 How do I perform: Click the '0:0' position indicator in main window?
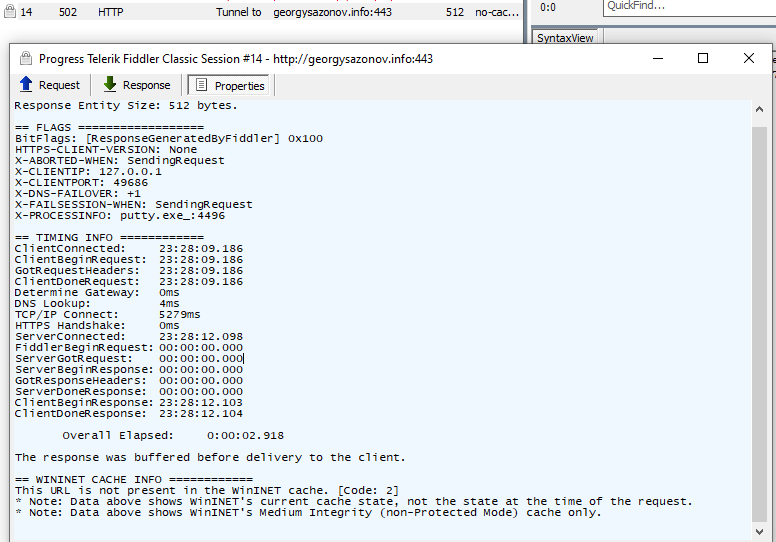tap(547, 7)
